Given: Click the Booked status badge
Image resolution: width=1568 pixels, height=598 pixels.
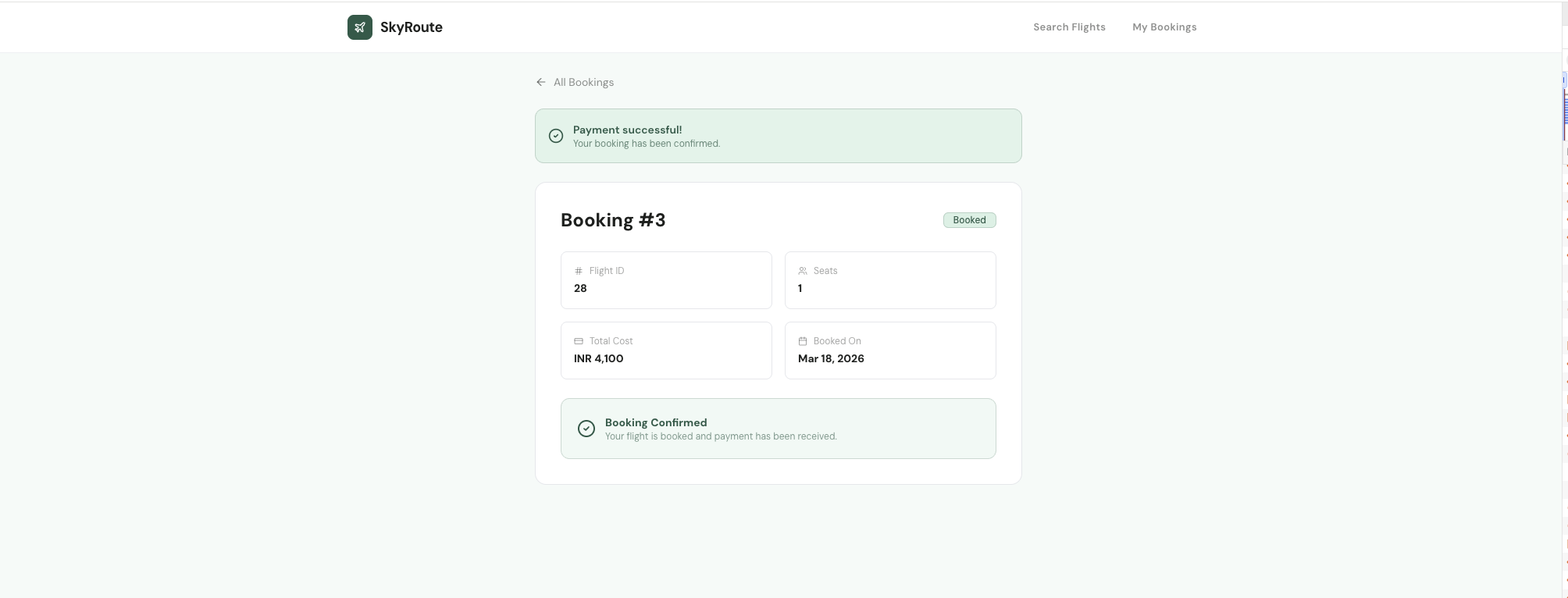Looking at the screenshot, I should click(x=969, y=220).
